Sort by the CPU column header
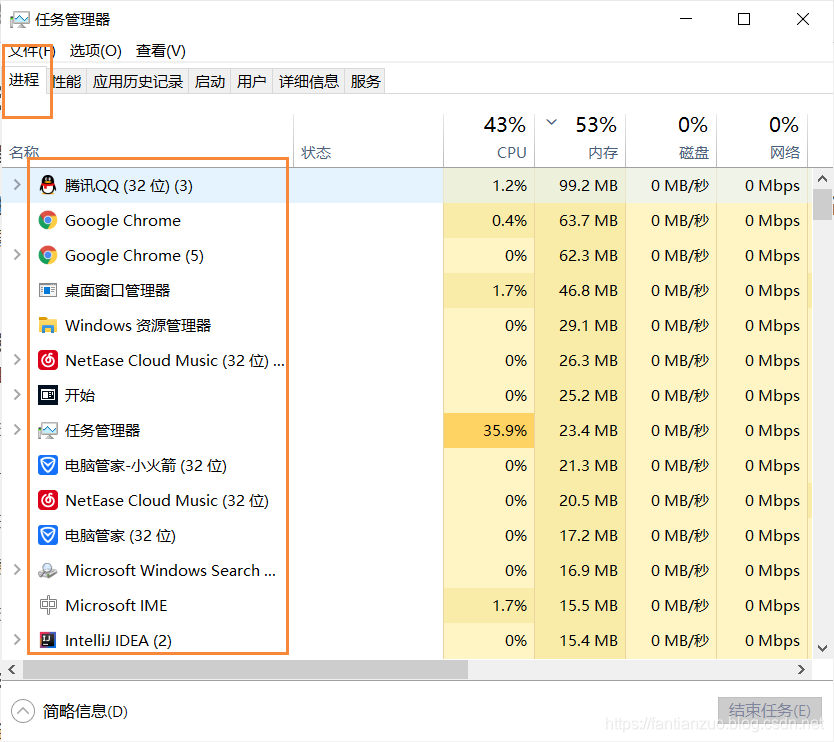Image resolution: width=834 pixels, height=742 pixels. (489, 139)
